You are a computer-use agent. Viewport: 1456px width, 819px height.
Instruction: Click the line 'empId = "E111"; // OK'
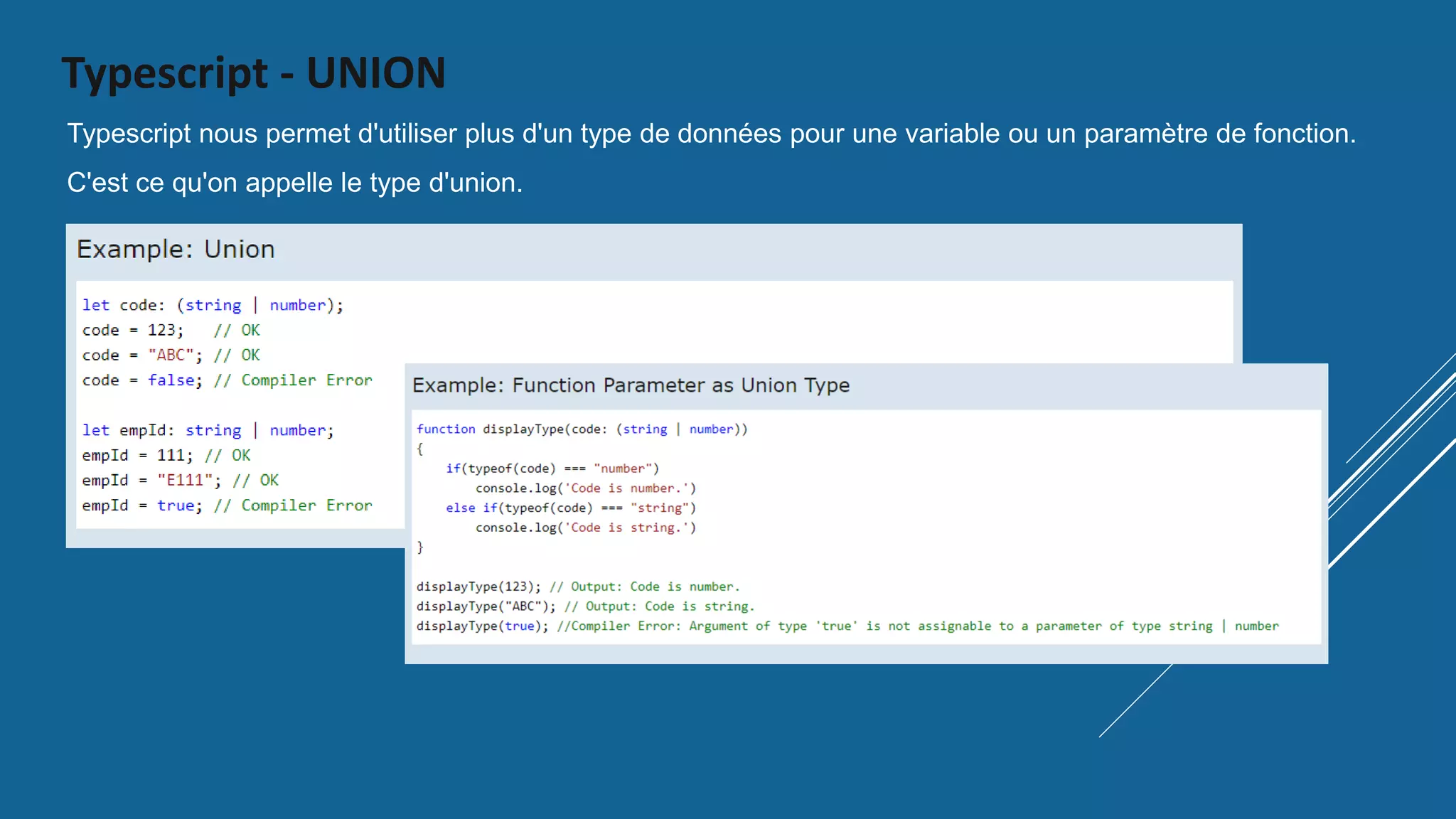pos(180,480)
